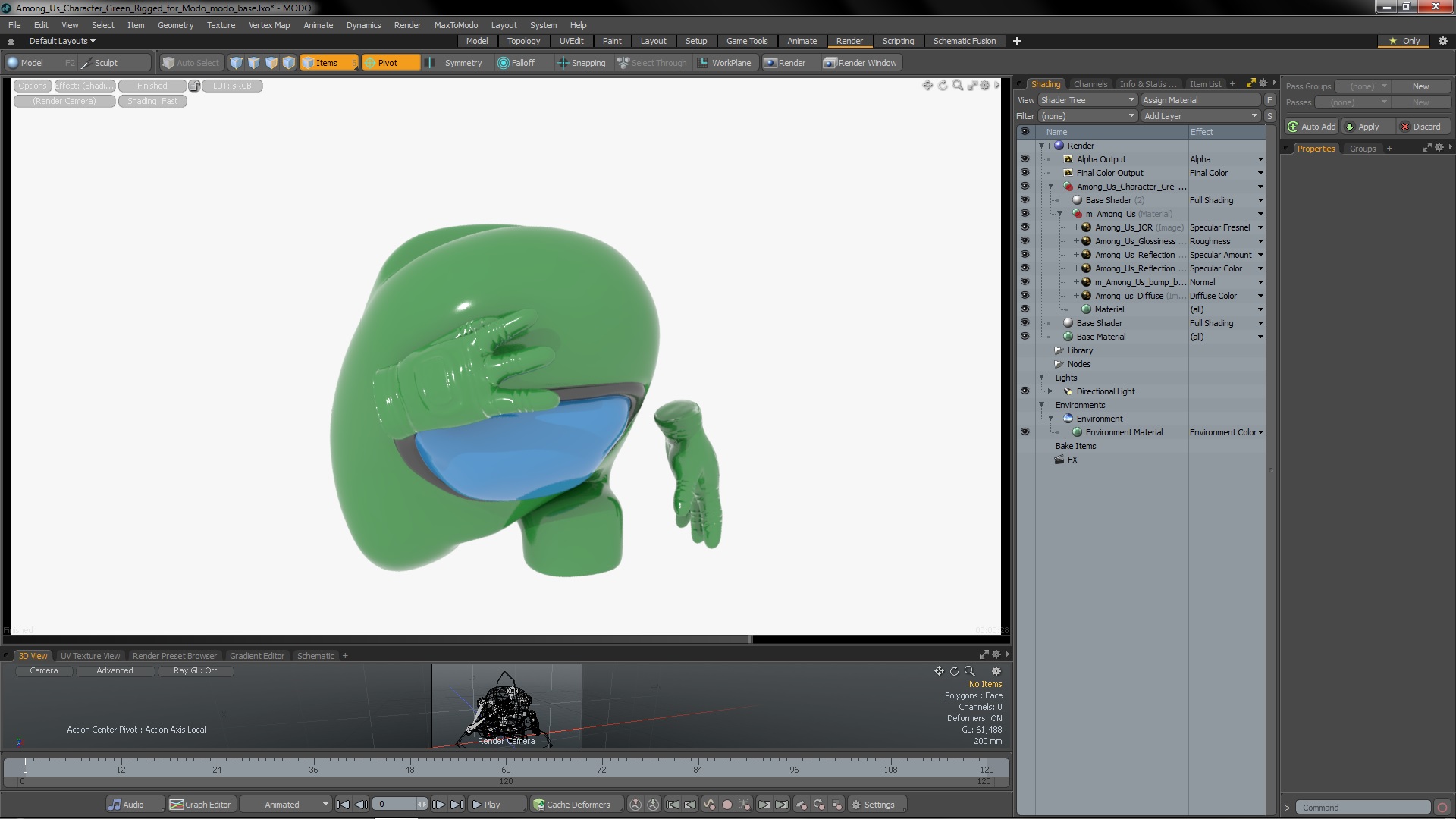Go to first frame
The image size is (1456, 819).
tap(343, 805)
